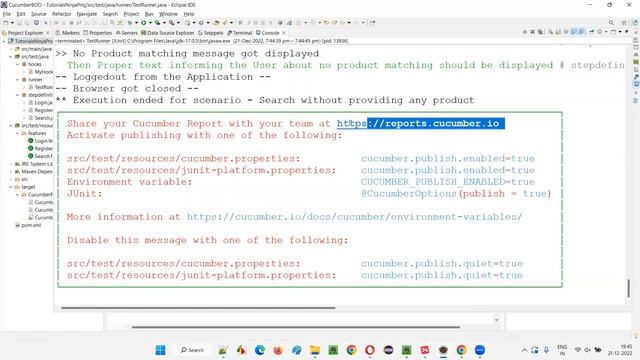Open the Run button dropdown arrow
The width and height of the screenshot is (640, 360).
[150, 23]
